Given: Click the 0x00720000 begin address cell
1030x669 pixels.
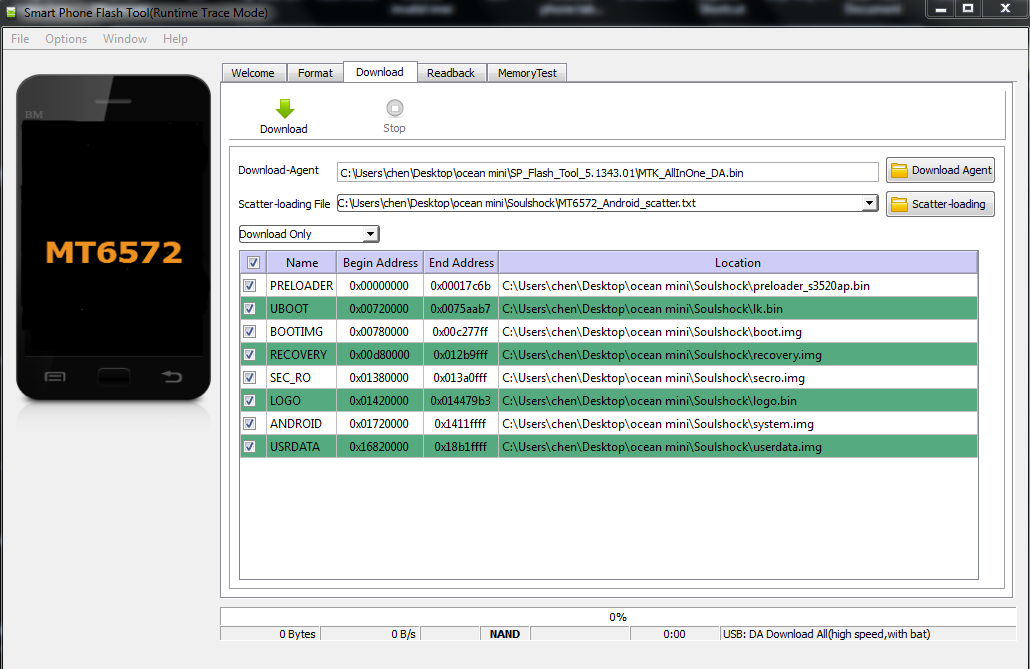Looking at the screenshot, I should coord(380,309).
